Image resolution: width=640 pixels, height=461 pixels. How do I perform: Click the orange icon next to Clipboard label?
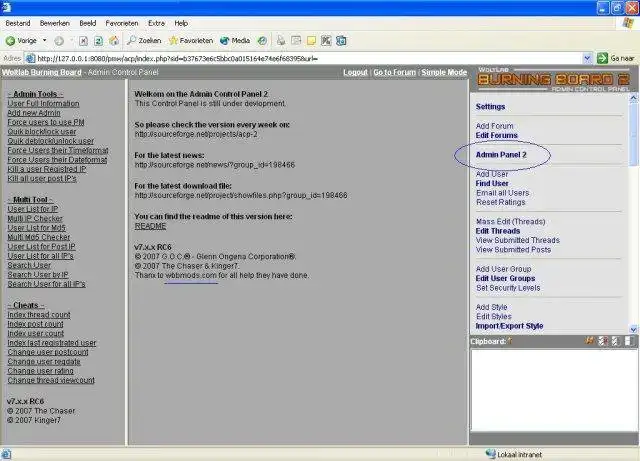pyautogui.click(x=509, y=341)
